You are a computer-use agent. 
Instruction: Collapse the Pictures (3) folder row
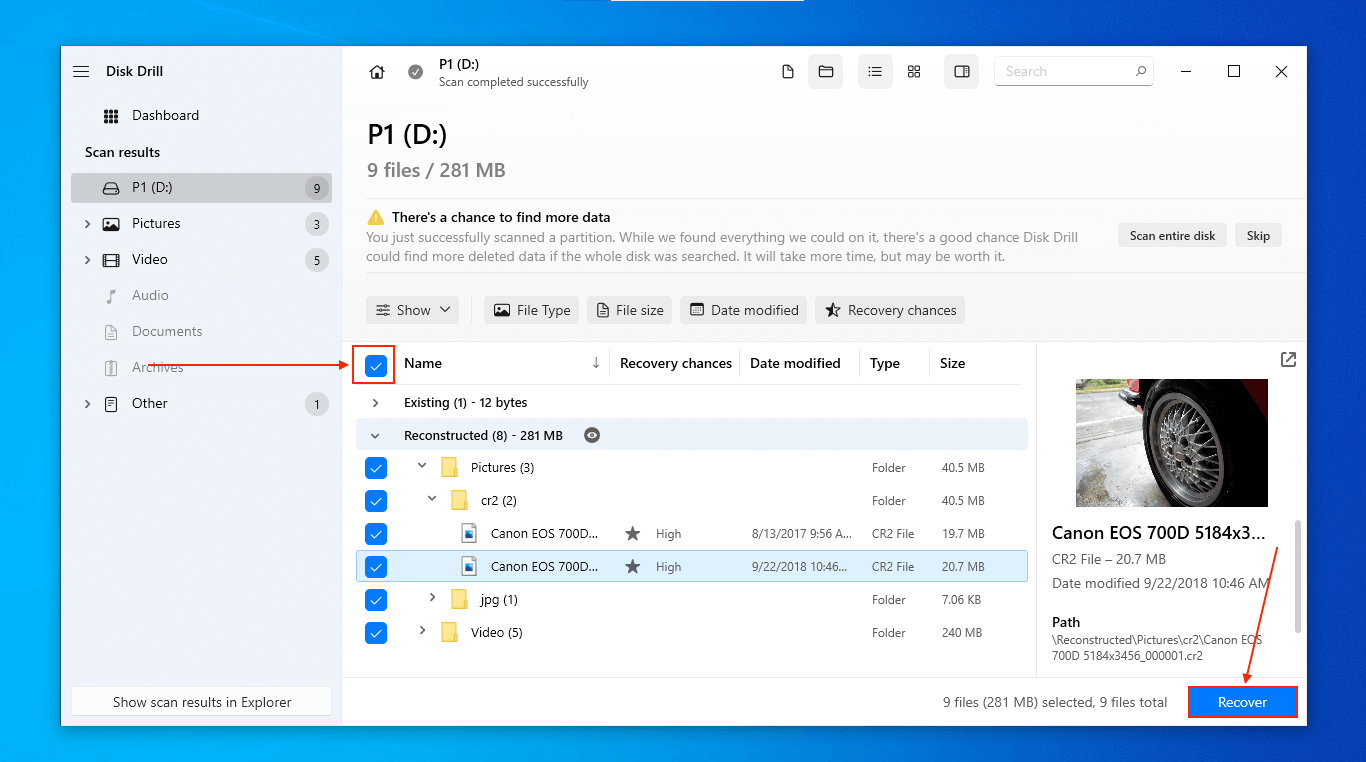point(422,466)
